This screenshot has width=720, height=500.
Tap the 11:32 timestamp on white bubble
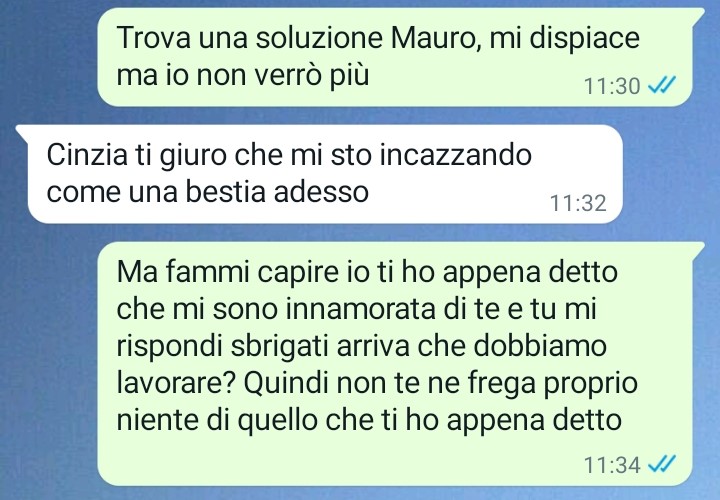point(578,203)
